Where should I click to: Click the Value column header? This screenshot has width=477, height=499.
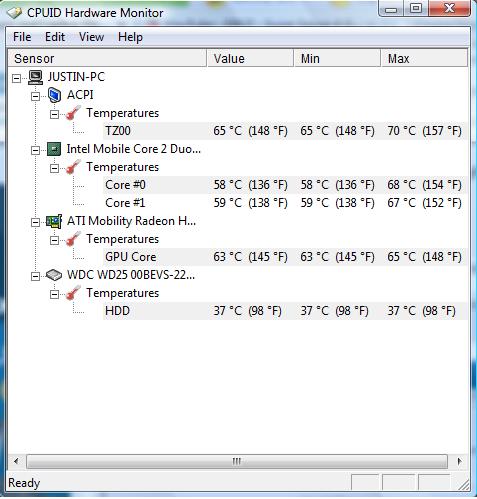250,58
